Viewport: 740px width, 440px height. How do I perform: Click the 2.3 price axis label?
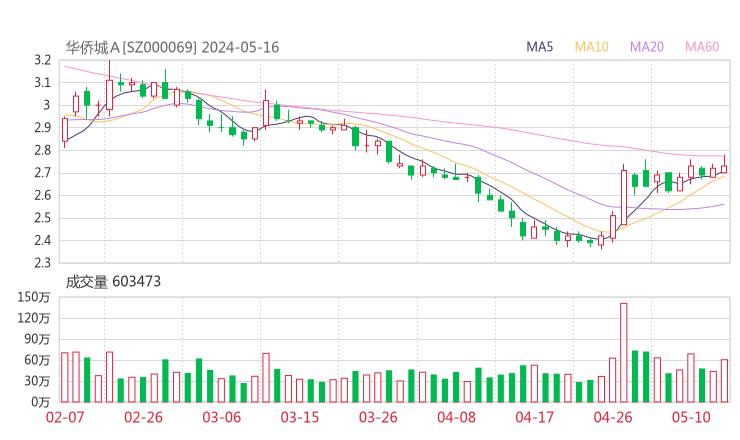point(42,263)
